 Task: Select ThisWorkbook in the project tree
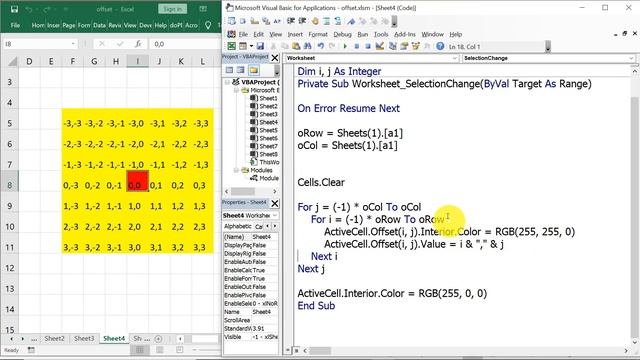tap(265, 162)
